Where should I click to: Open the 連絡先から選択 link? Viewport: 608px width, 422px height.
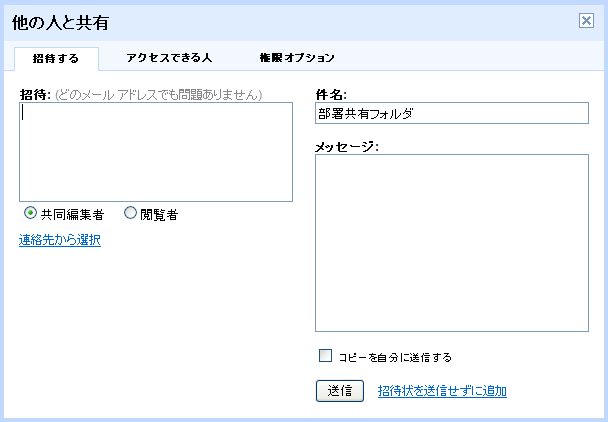pos(60,240)
